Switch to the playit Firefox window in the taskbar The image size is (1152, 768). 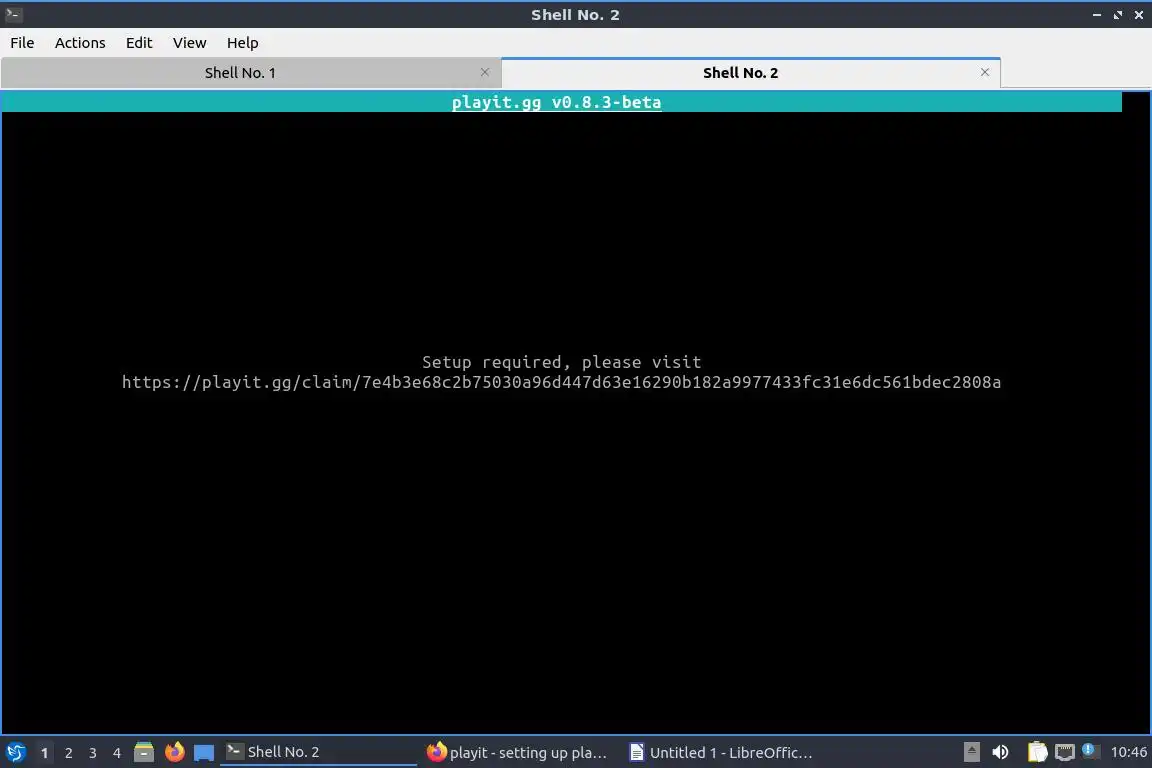[518, 752]
